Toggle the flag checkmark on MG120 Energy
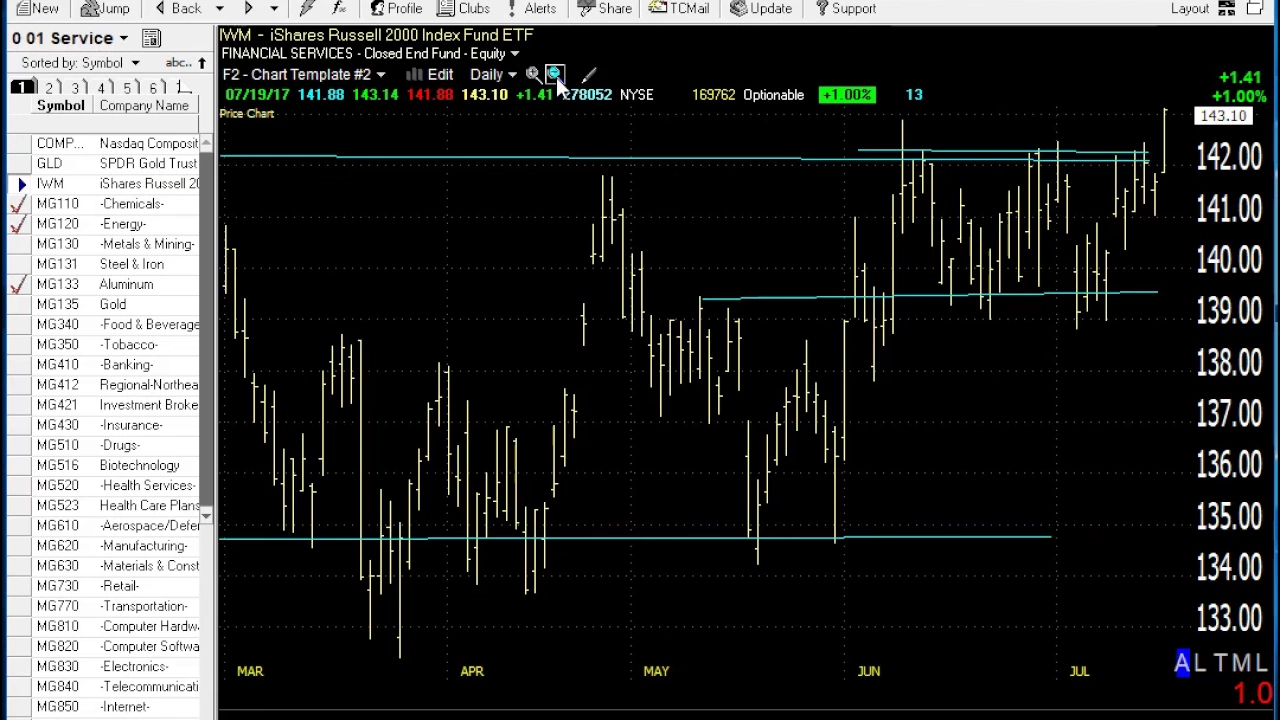 pos(17,224)
